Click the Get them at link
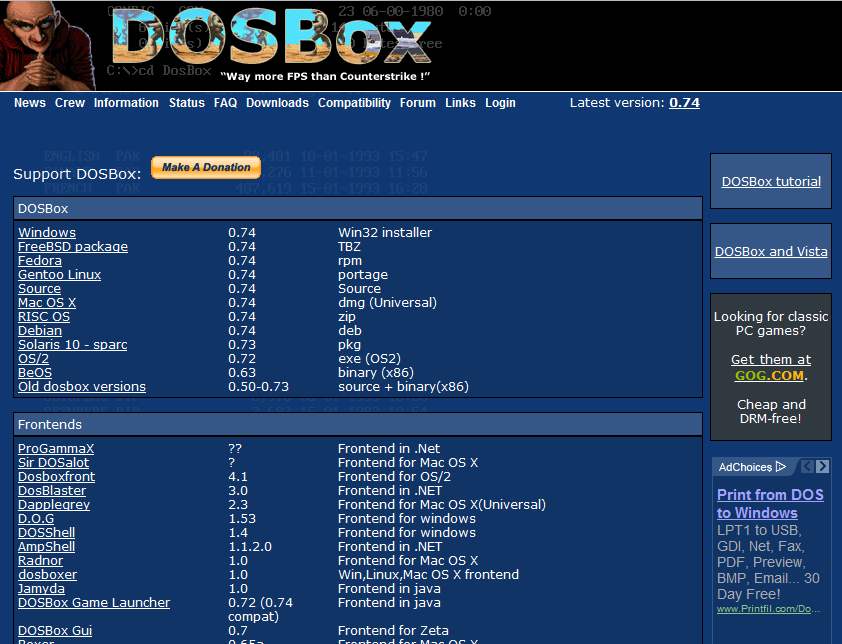The width and height of the screenshot is (842, 644). [771, 359]
